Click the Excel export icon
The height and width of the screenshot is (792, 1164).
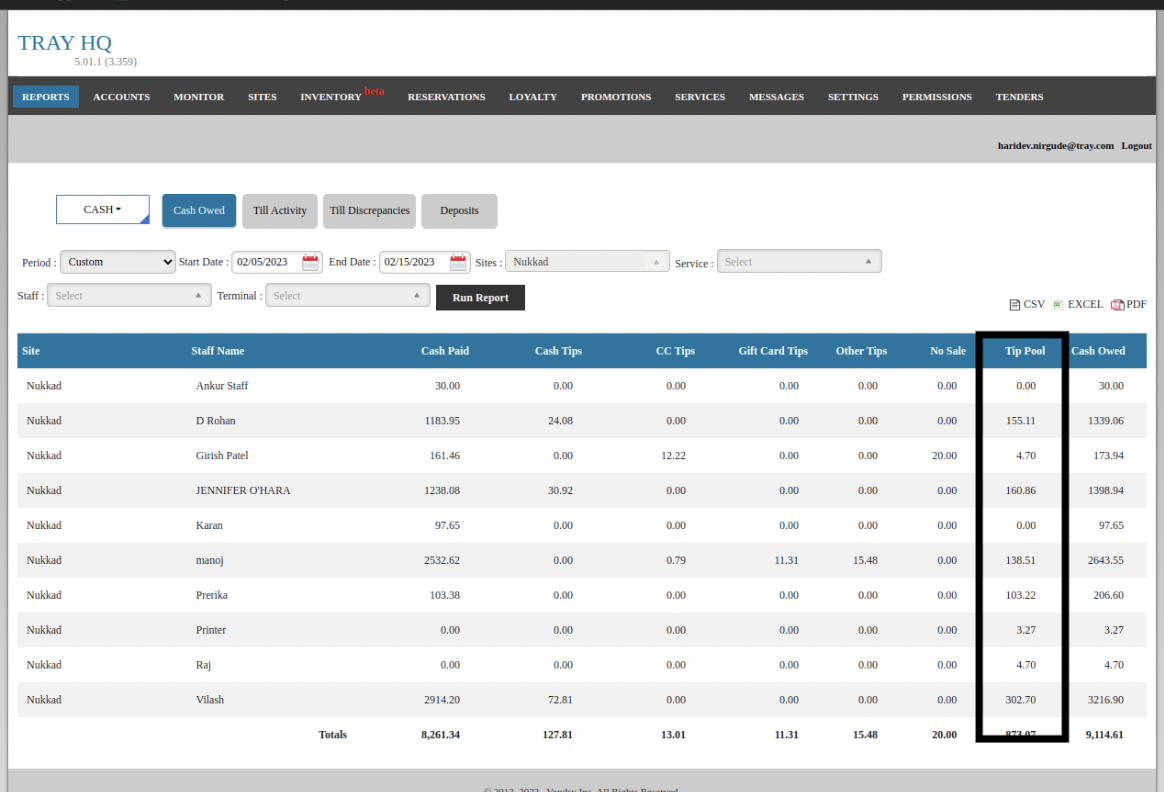coord(1058,304)
